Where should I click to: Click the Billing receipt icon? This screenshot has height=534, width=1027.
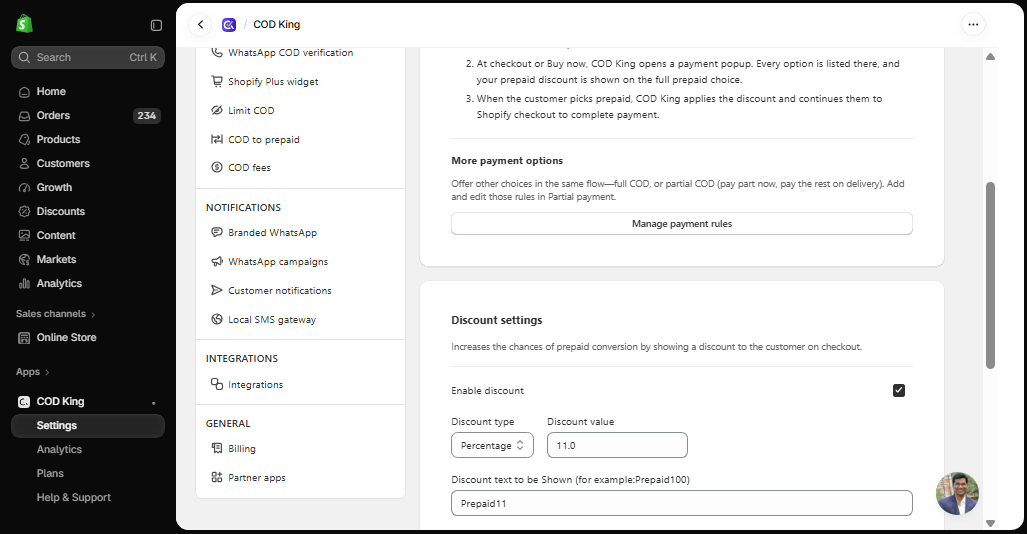coord(217,448)
